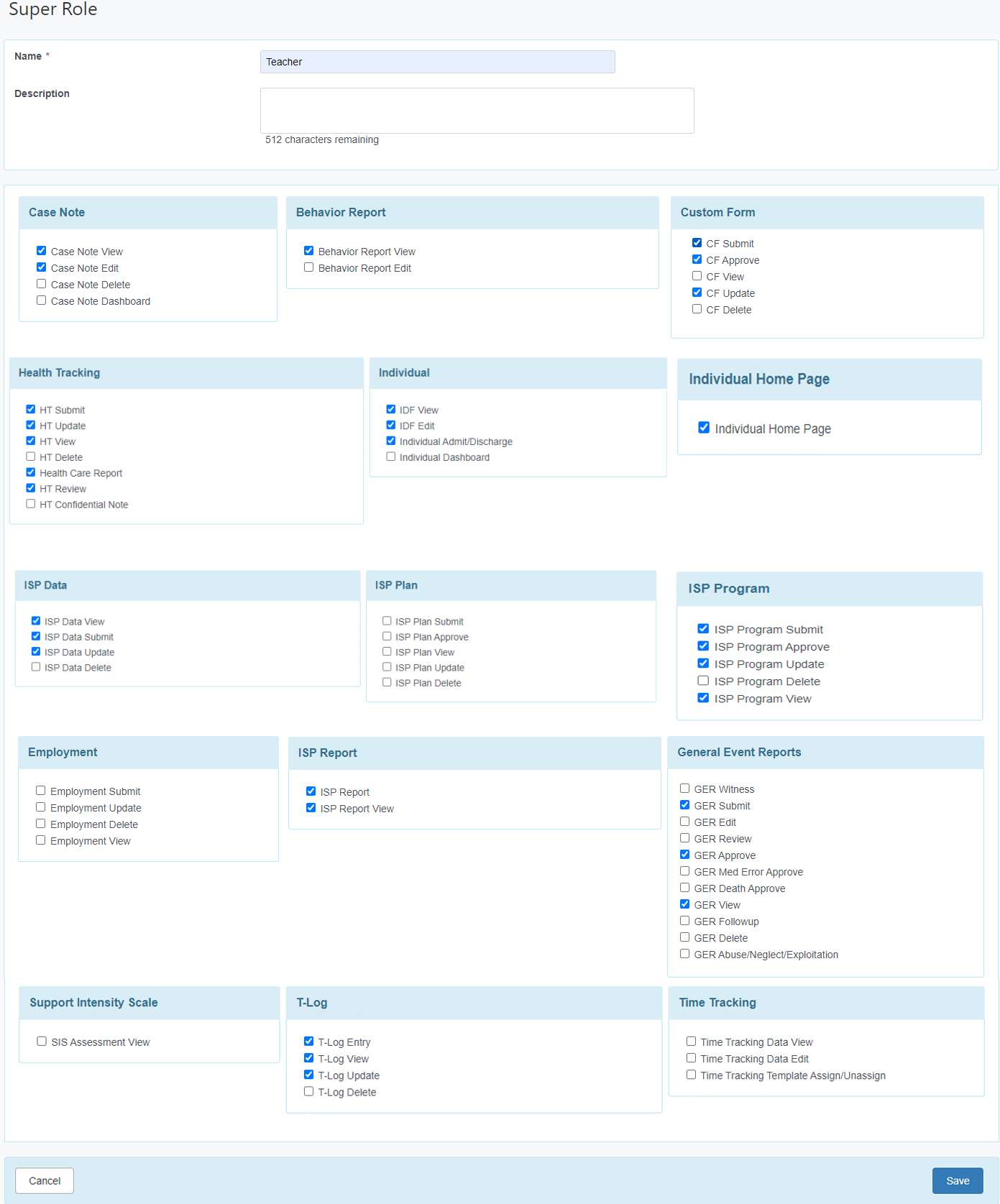Enable the SIS Assessment View checkbox
Viewport: 1000px width, 1204px height.
[42, 1042]
